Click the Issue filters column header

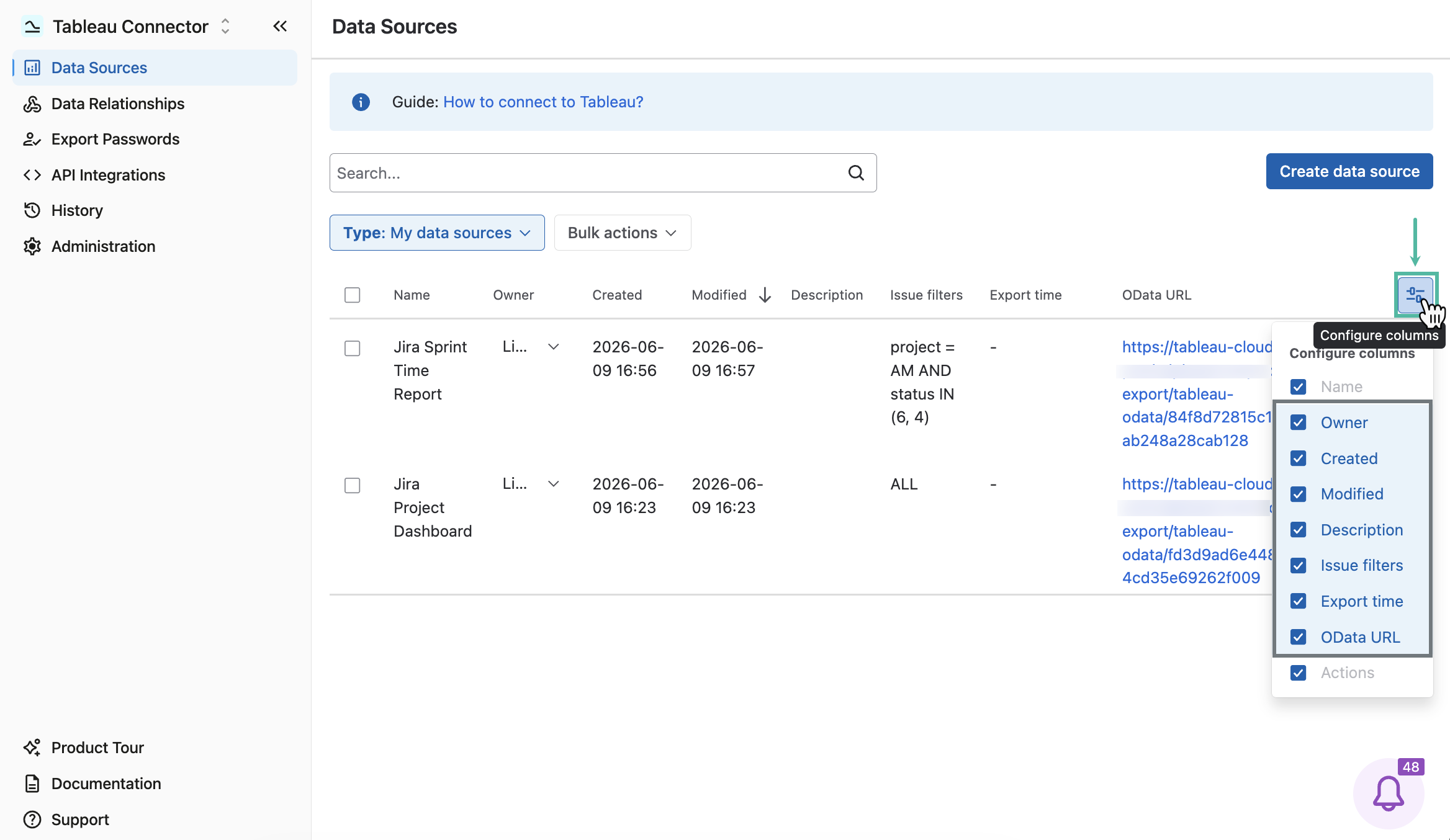(926, 295)
